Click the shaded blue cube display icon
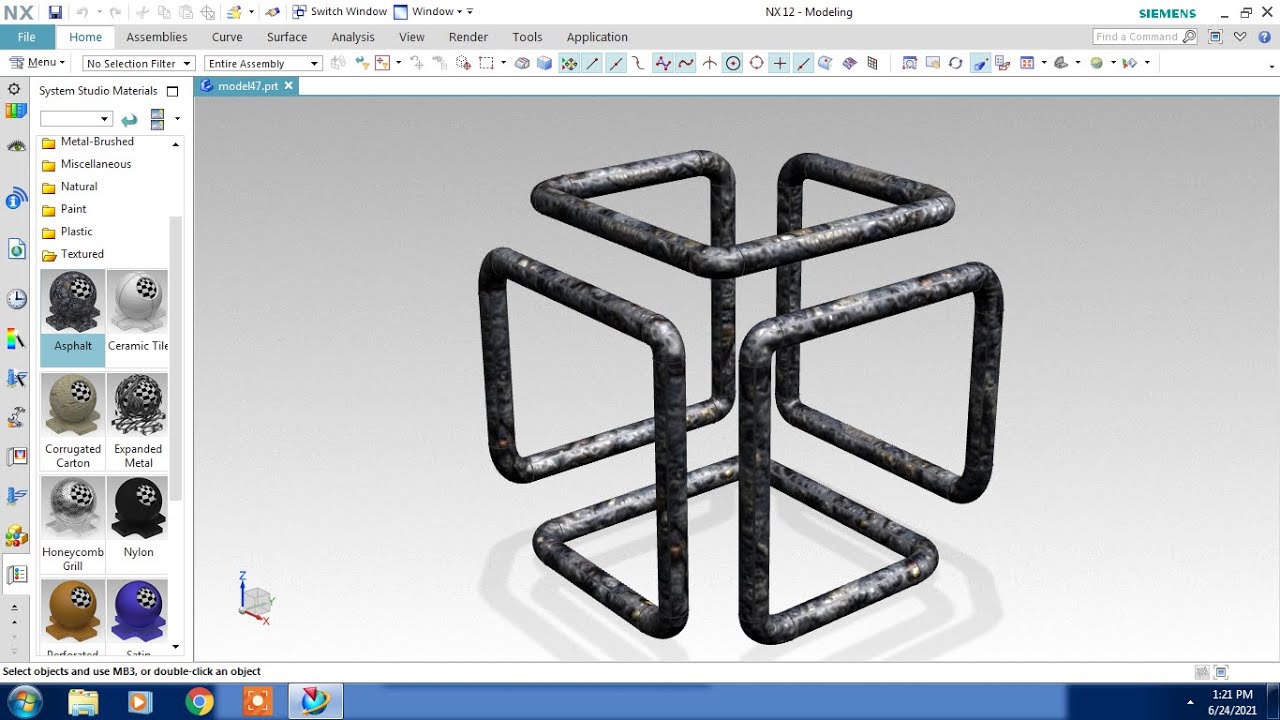 (545, 63)
